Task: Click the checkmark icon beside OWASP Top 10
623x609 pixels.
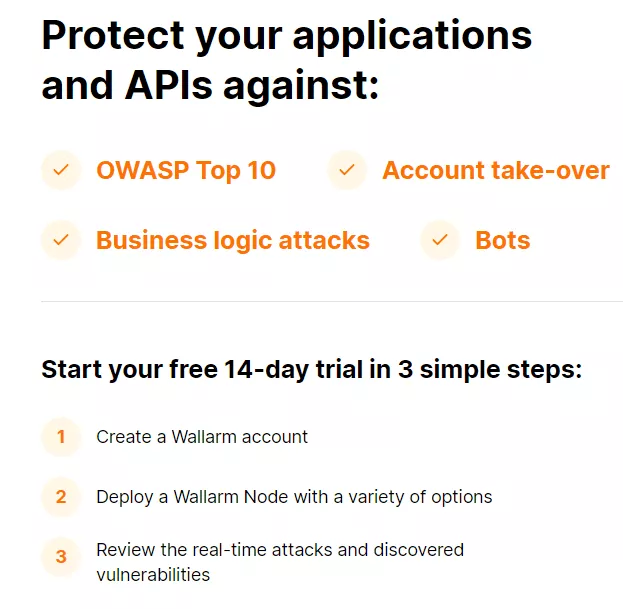Action: (61, 170)
